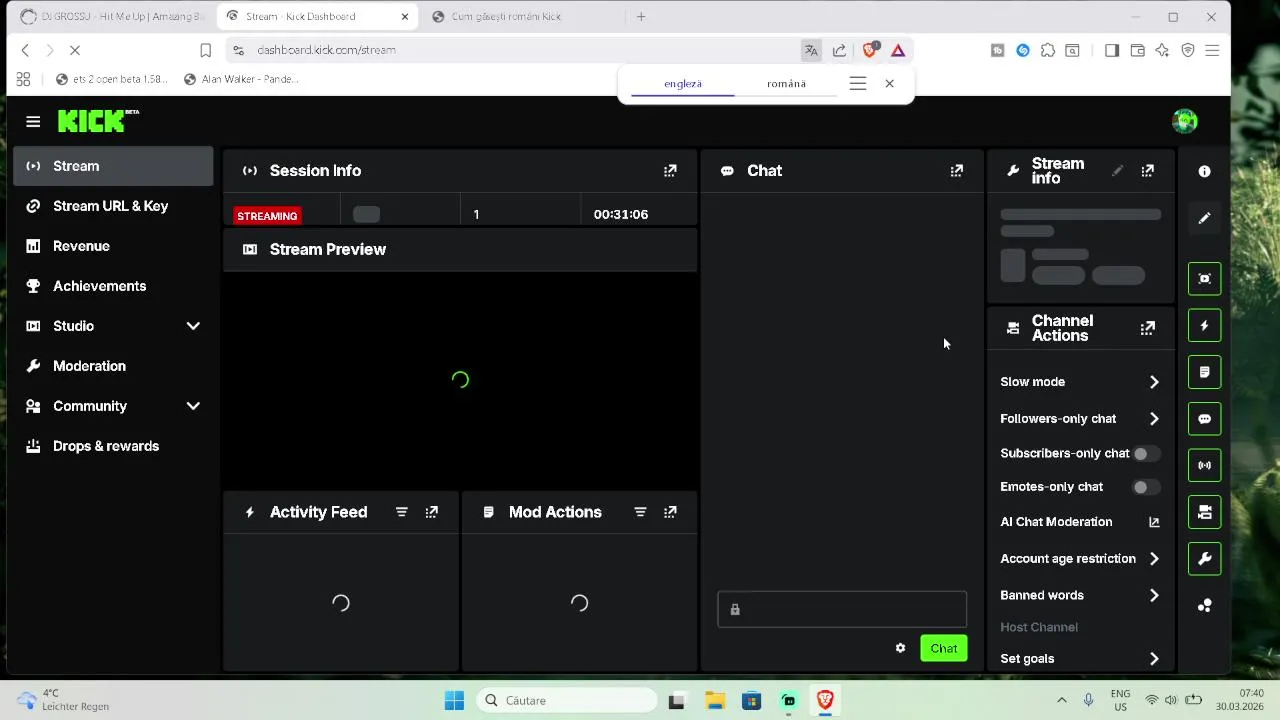Open browser extensions puzzle icon
The image size is (1280, 720).
[x=1047, y=50]
